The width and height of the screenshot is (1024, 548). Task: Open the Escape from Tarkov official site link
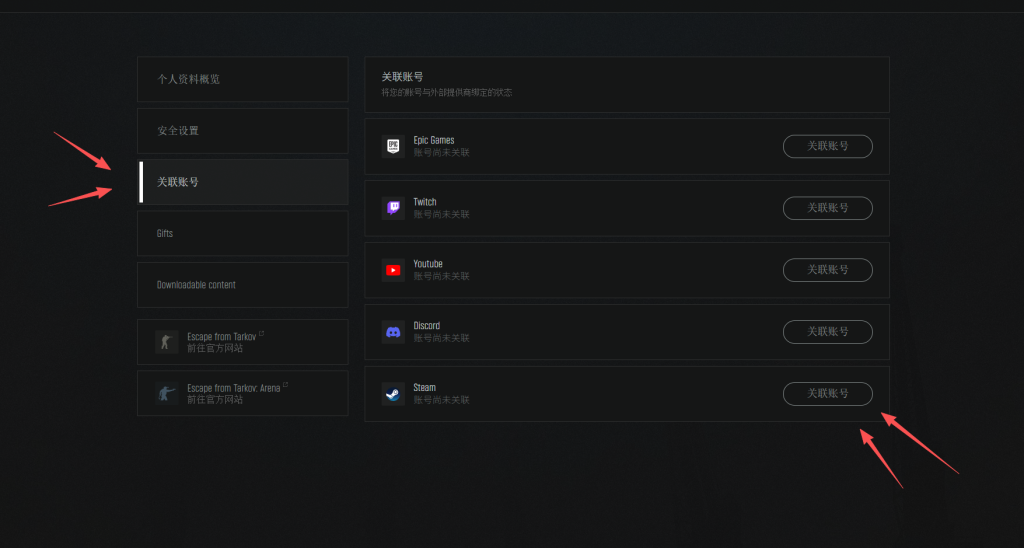pyautogui.click(x=221, y=336)
